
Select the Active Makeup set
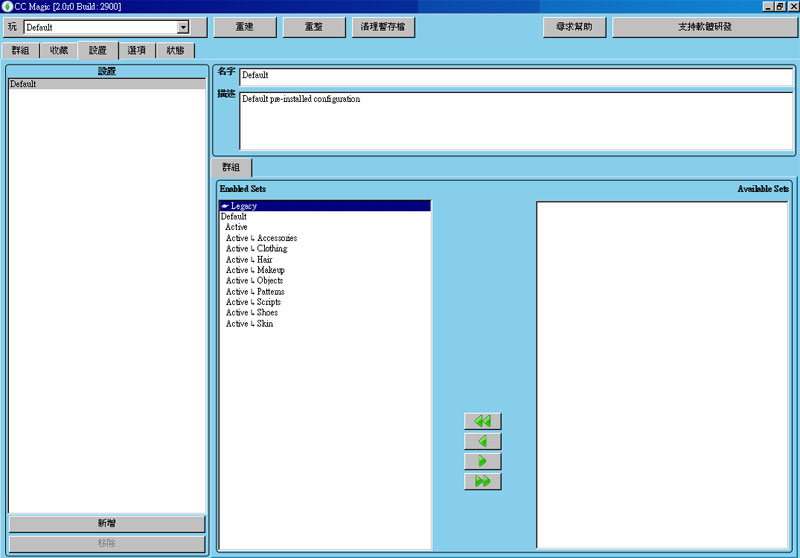(x=325, y=270)
